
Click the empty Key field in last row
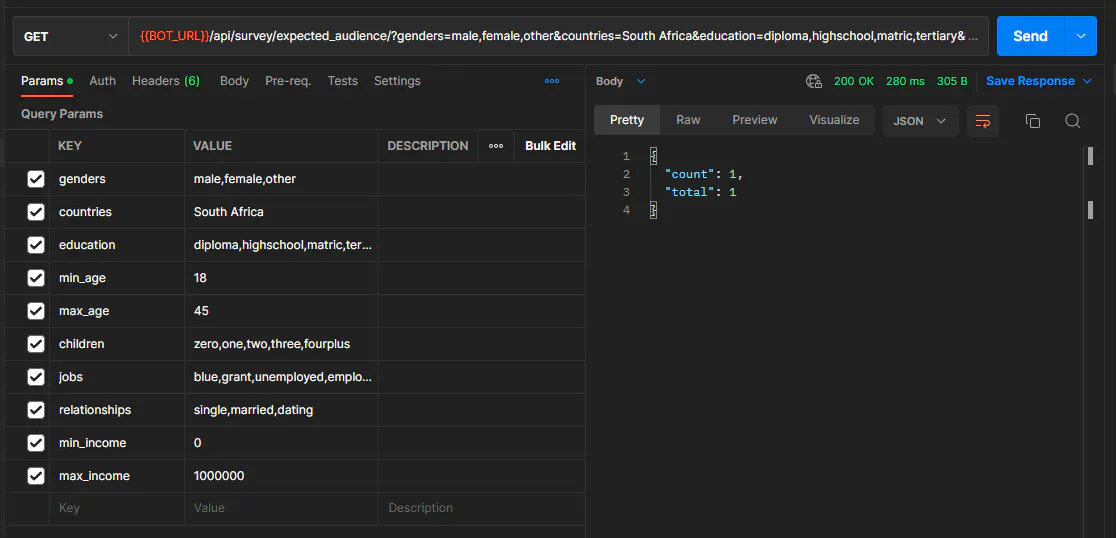coord(115,508)
